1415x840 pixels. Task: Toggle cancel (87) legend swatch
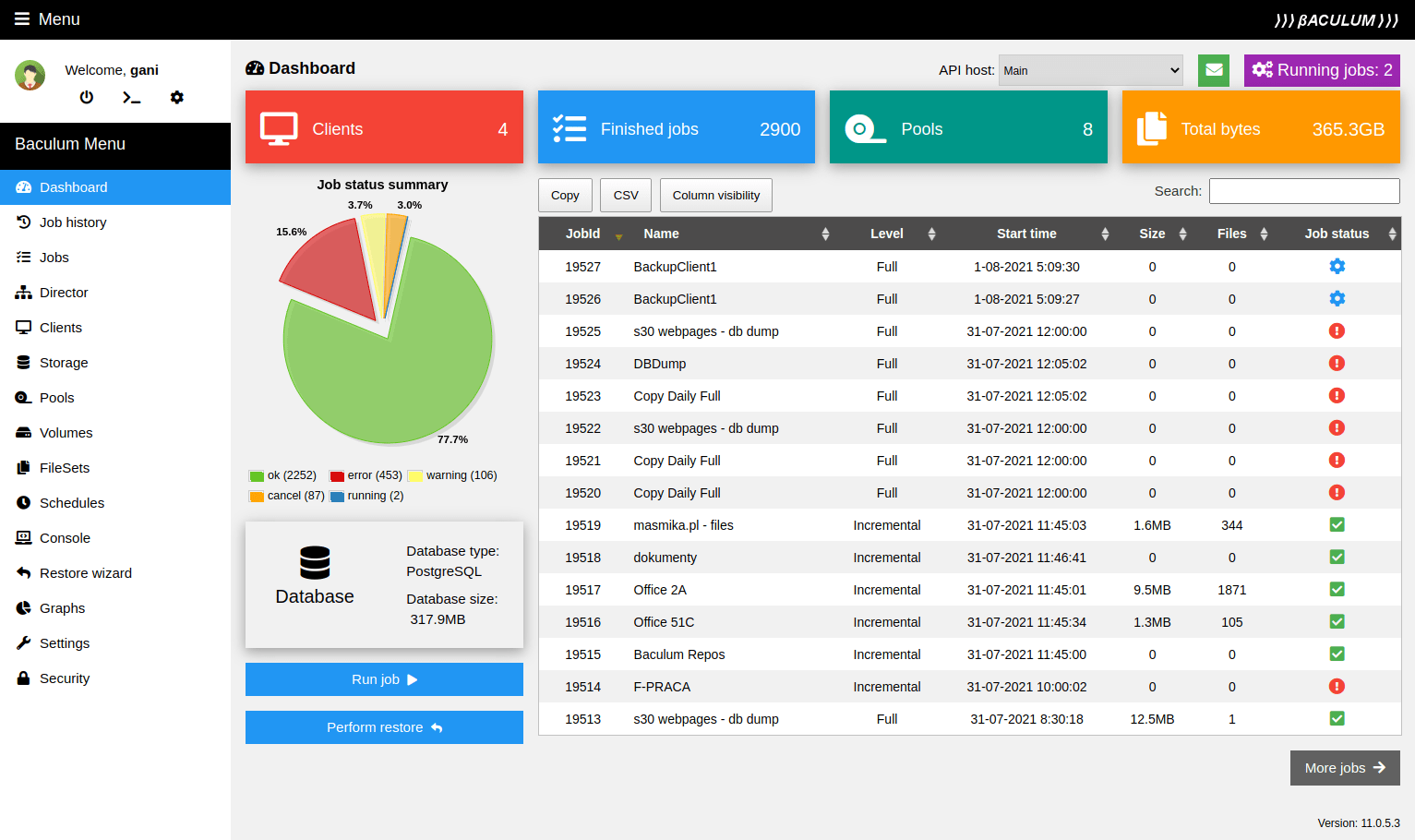pos(257,497)
